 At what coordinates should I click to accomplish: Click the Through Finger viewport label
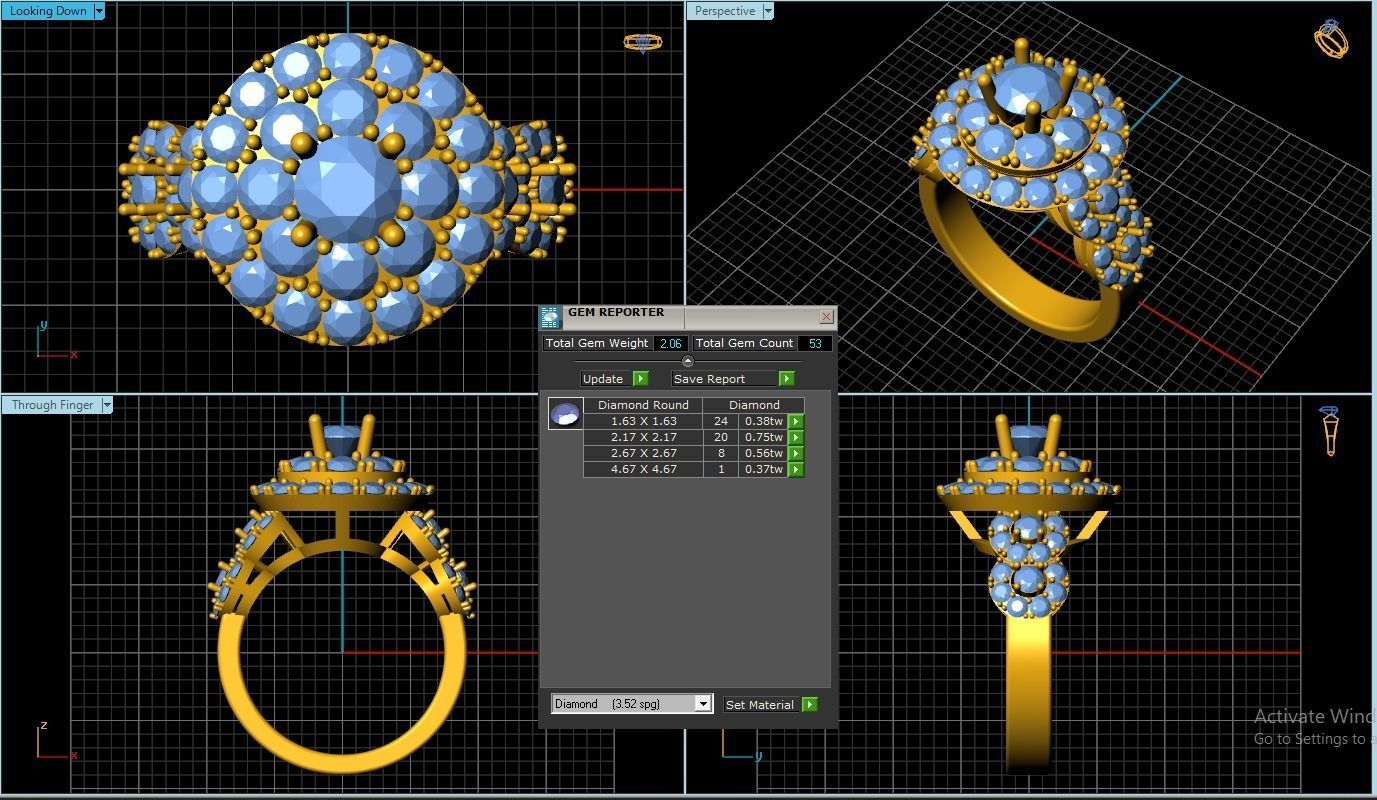52,405
